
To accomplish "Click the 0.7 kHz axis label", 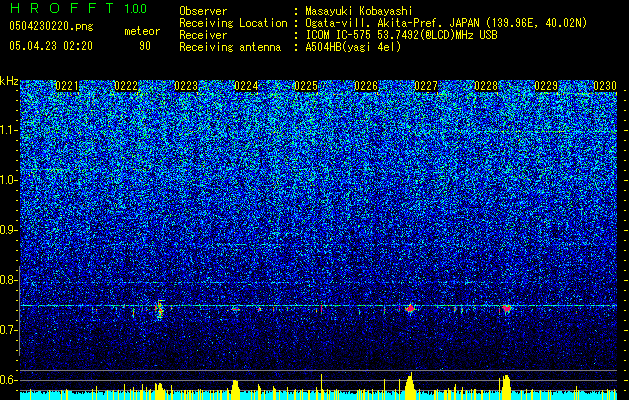I will 9,330.
